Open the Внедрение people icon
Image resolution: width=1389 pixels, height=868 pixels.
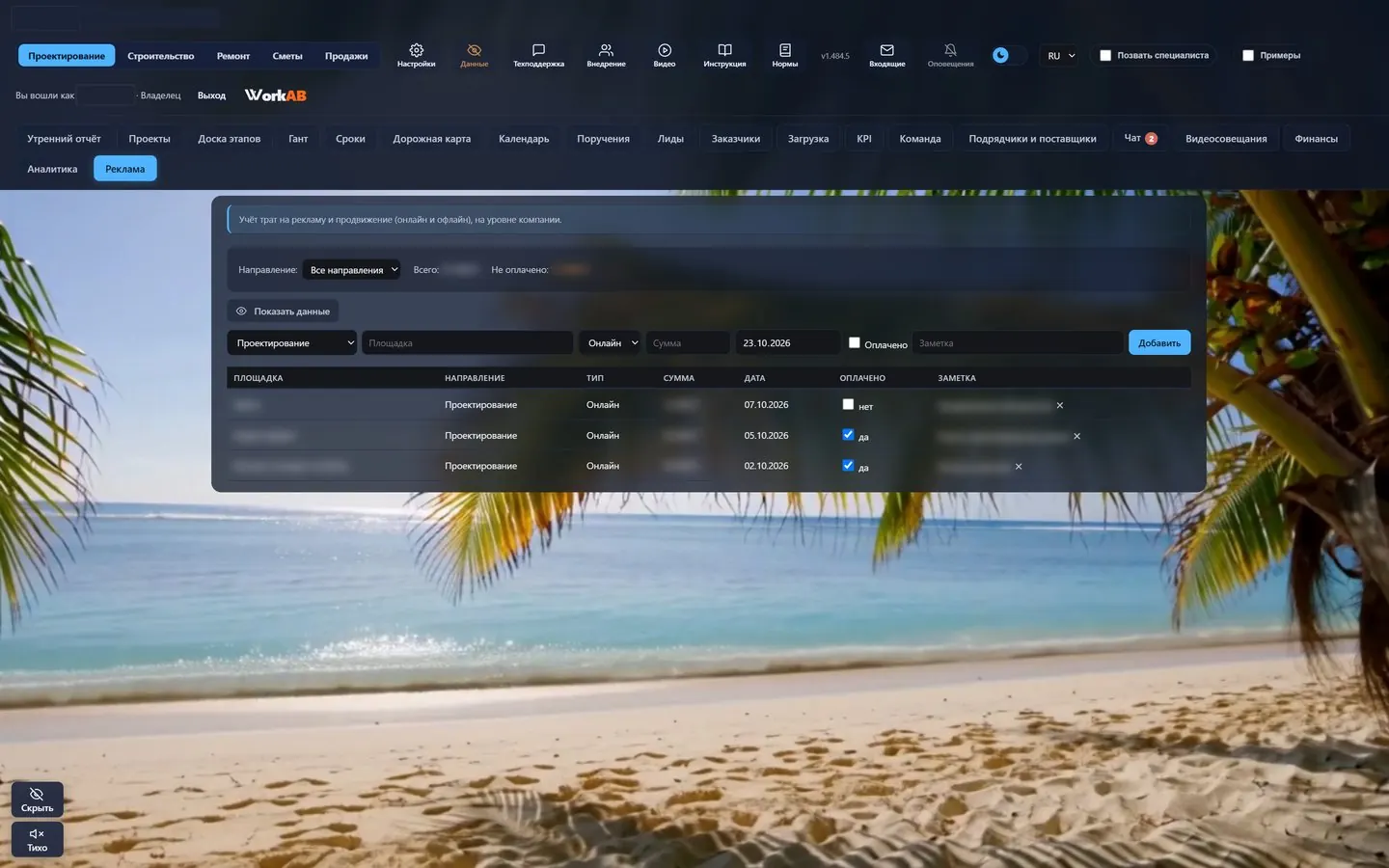click(x=606, y=55)
